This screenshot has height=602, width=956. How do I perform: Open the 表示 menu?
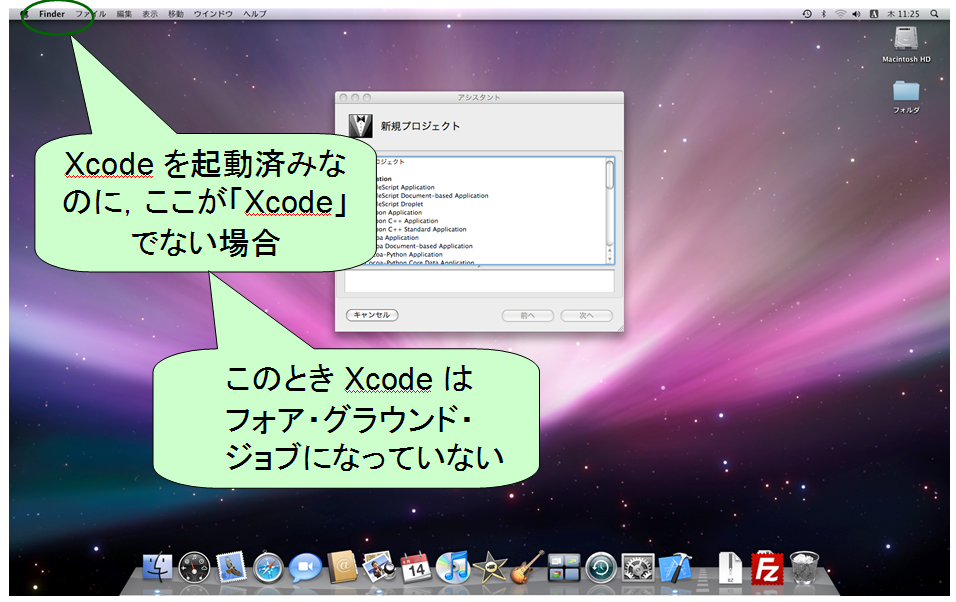pyautogui.click(x=150, y=13)
